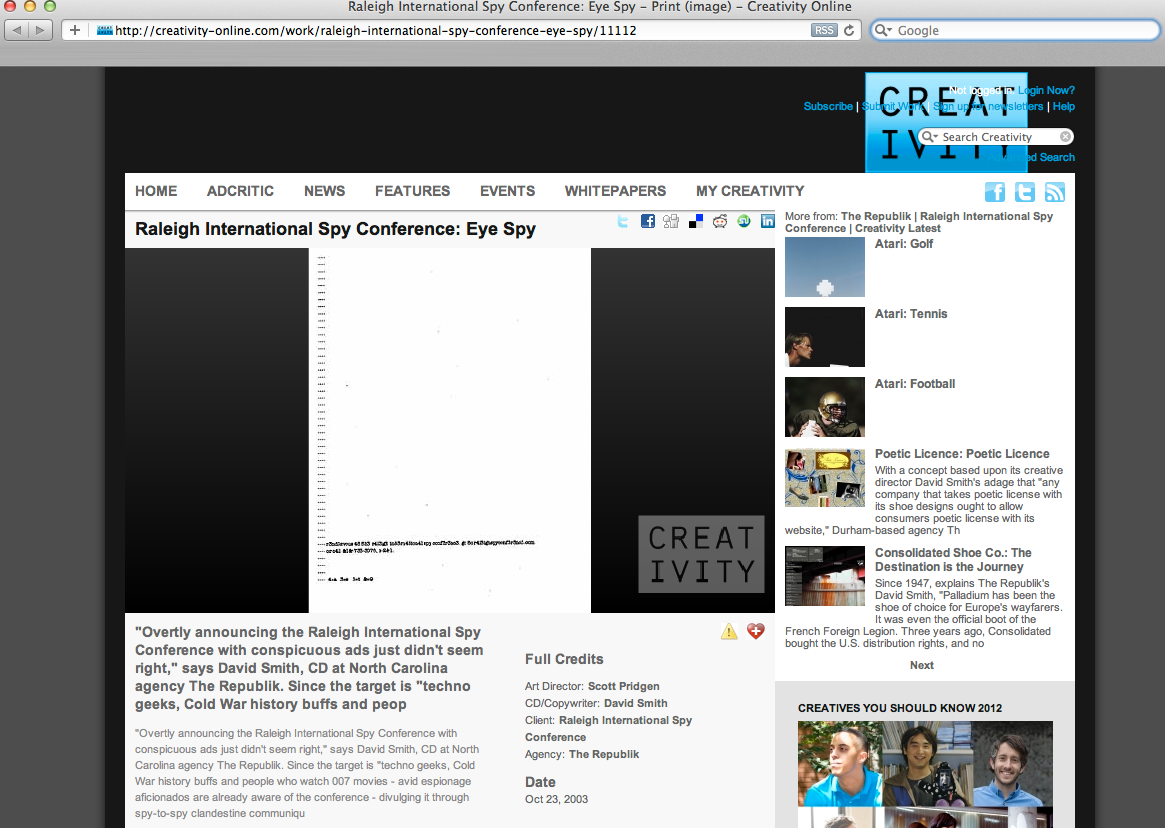Click the Consolidated Shoe Co. thumbnail
Screen dimensions: 1165x828
(825, 576)
